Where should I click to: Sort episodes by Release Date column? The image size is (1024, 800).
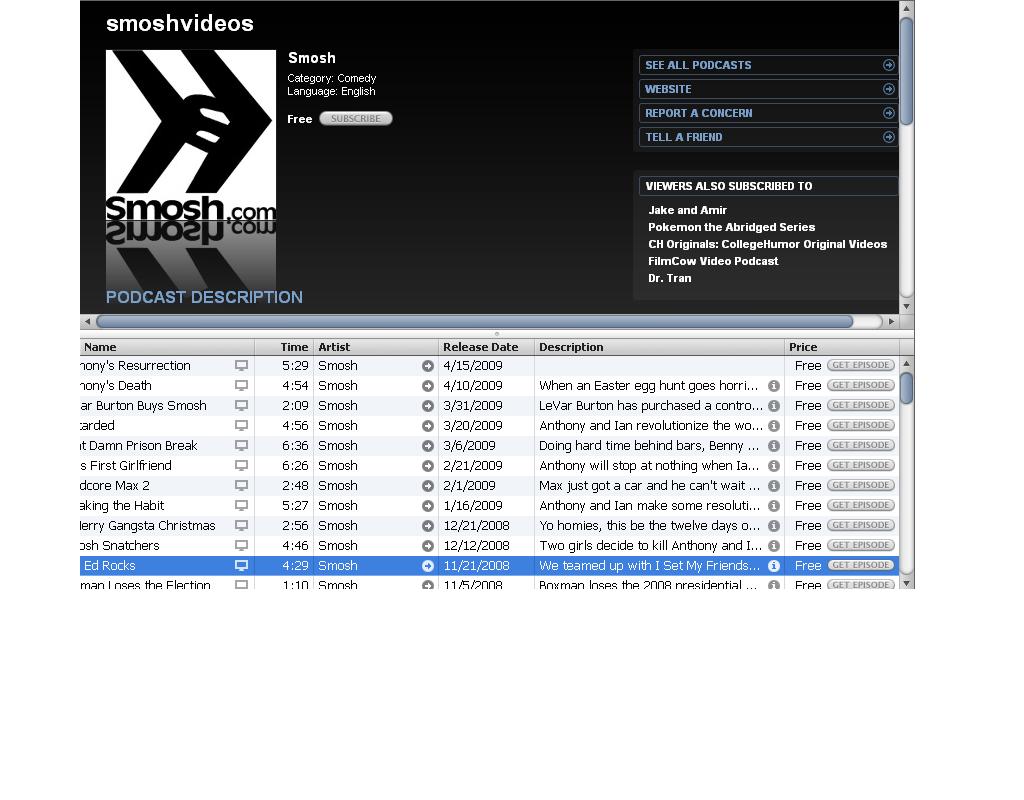click(x=487, y=347)
